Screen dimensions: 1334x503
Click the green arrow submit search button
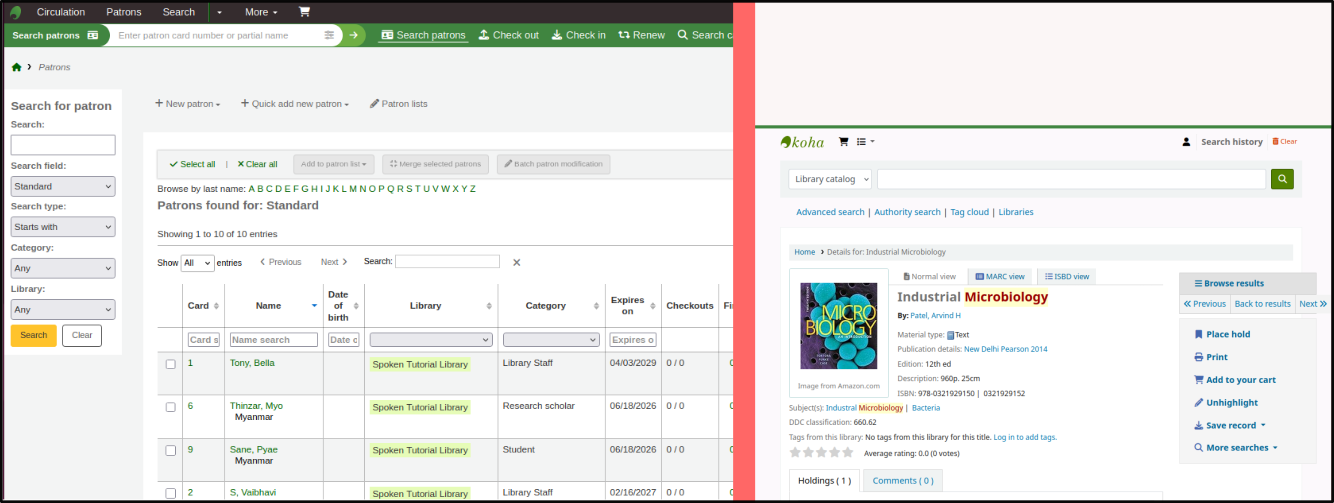354,35
